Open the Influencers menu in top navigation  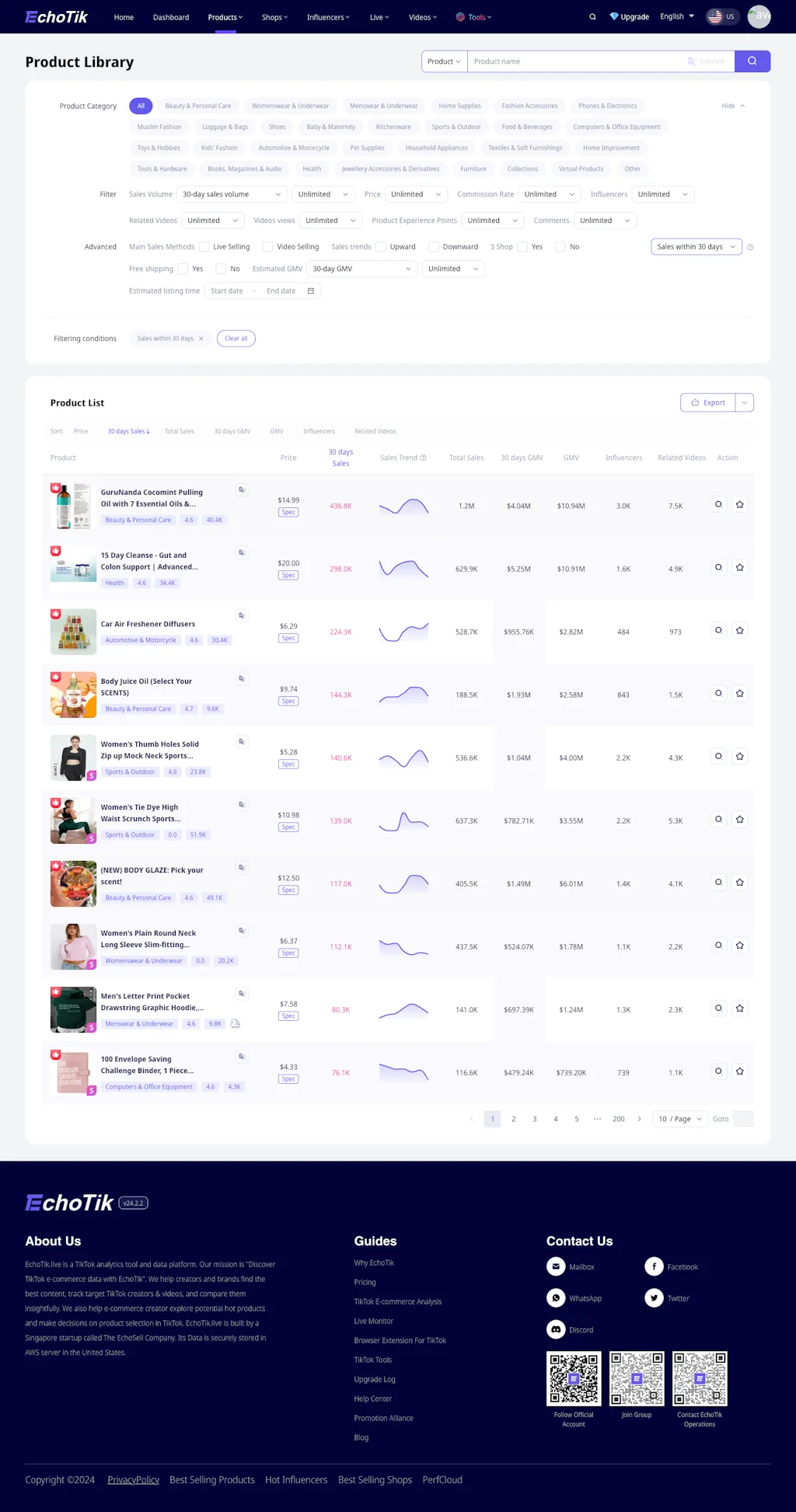tap(328, 17)
